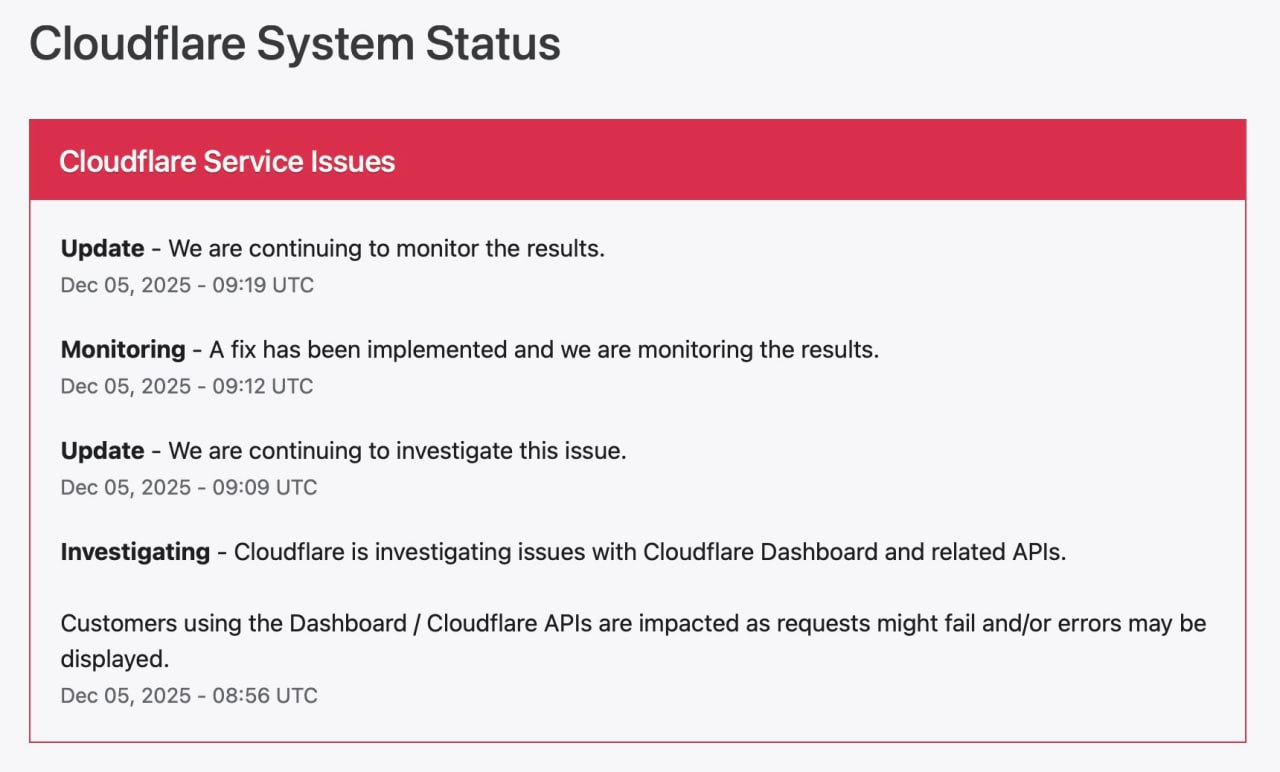
Task: Select the Update label for continuing to investigate
Action: [x=102, y=451]
